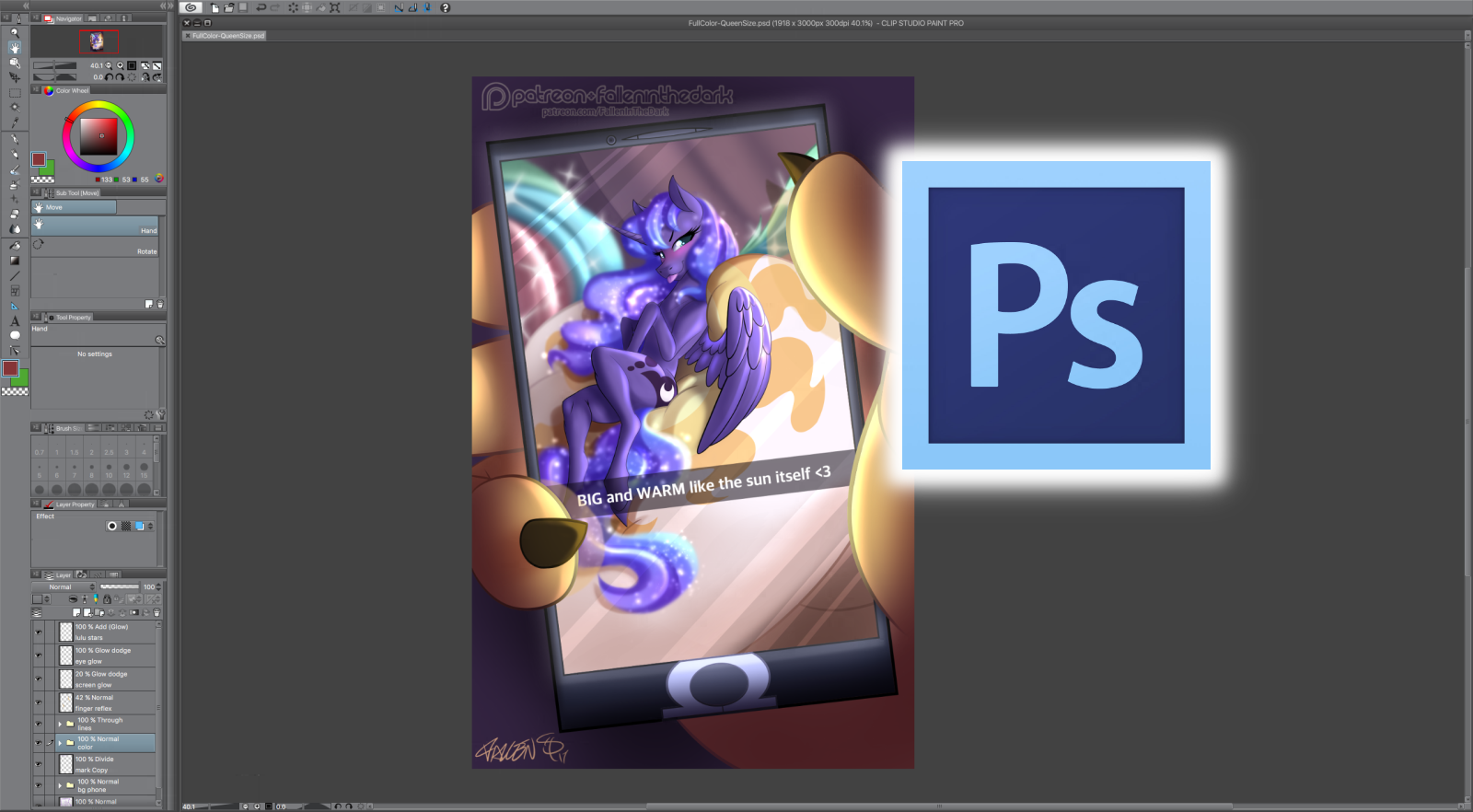
Task: Select the Eyedropper tool
Action: pos(15,122)
